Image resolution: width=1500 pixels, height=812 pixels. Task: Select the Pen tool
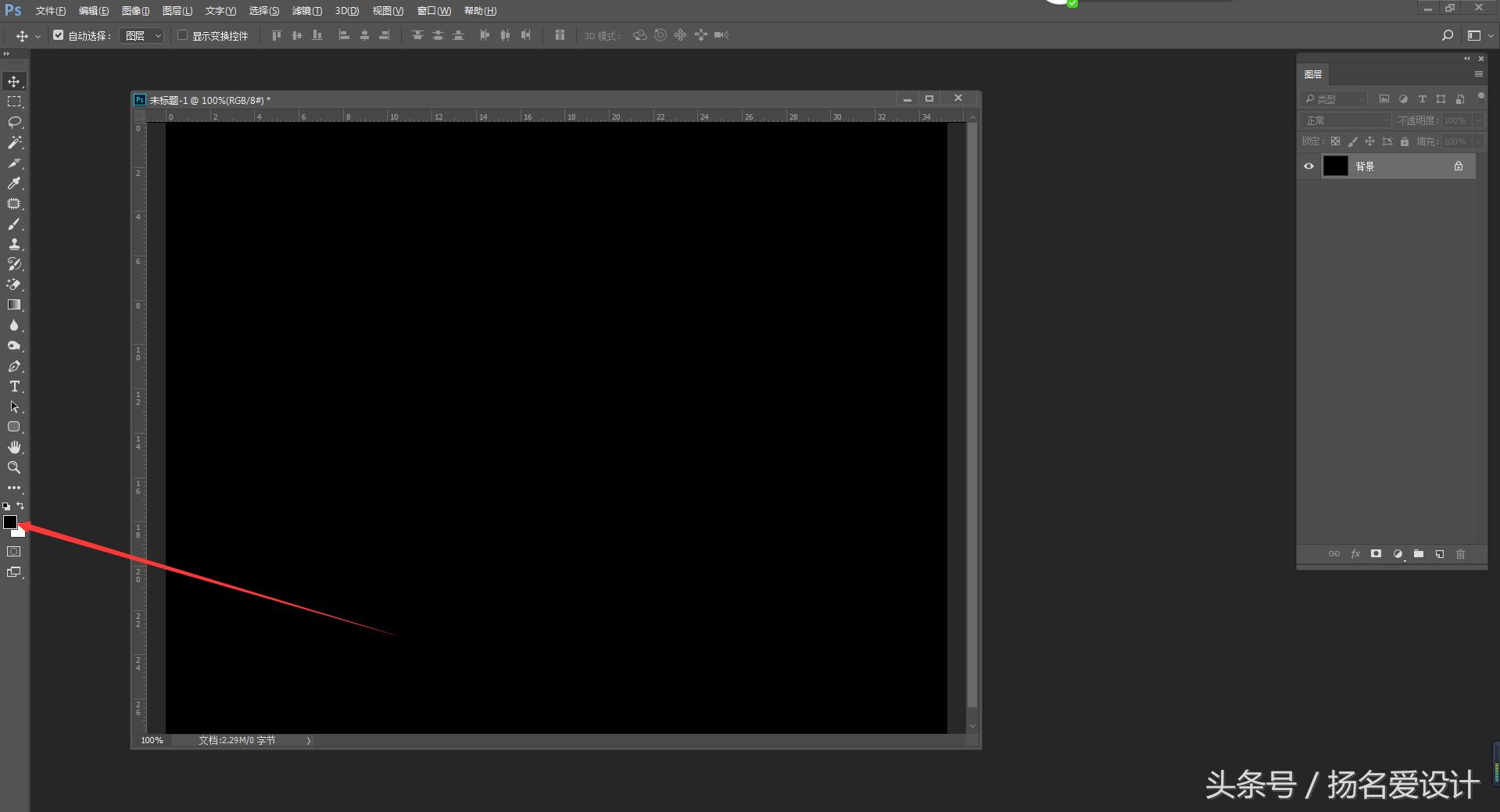click(x=14, y=366)
